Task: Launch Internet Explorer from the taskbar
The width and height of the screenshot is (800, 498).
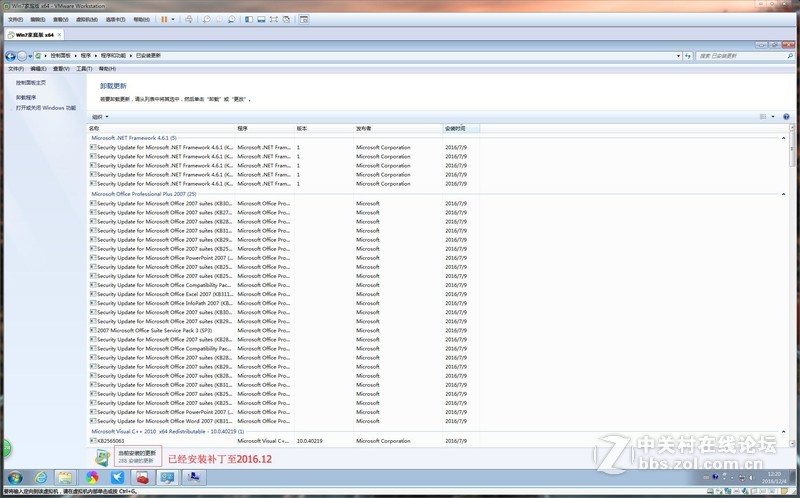Action: coord(41,478)
